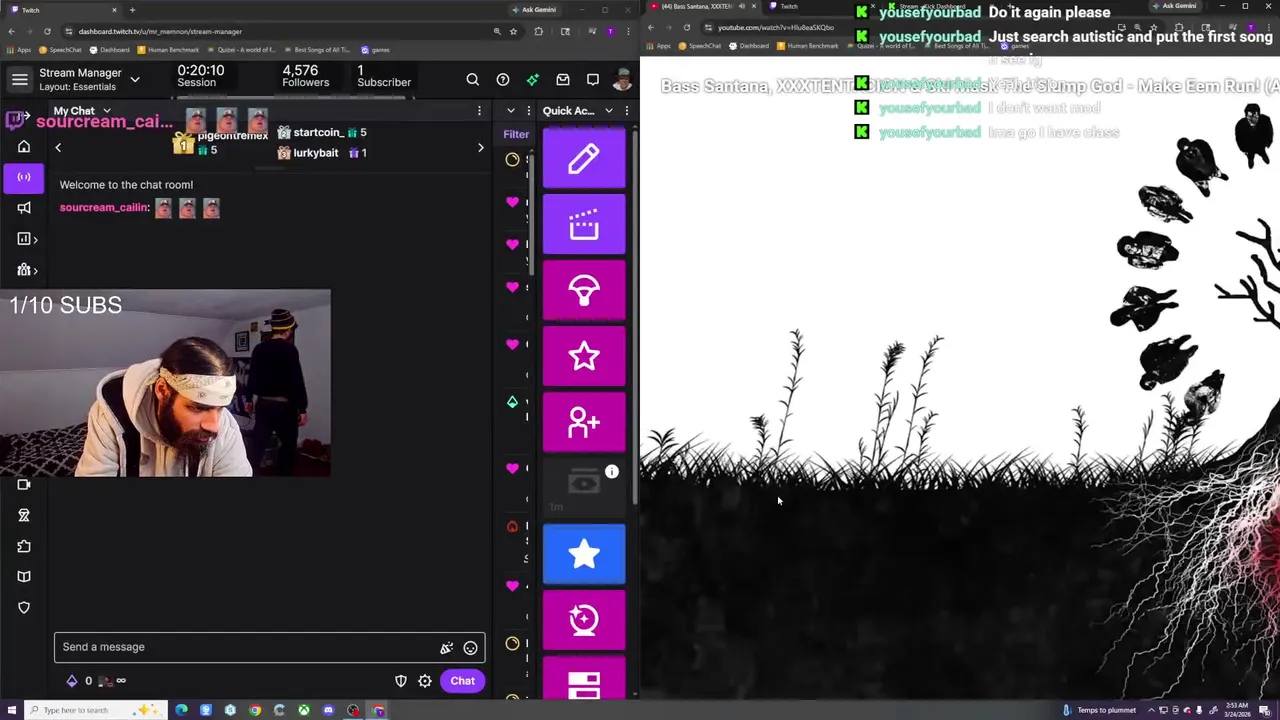The image size is (1280, 720).
Task: Collapse the activity feed panel chevron
Action: point(511,111)
